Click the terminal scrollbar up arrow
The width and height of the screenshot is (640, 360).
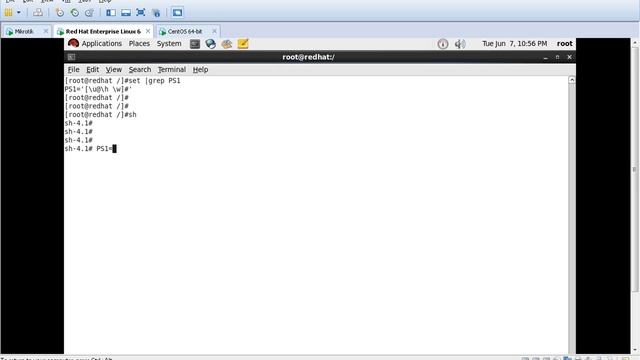click(572, 80)
